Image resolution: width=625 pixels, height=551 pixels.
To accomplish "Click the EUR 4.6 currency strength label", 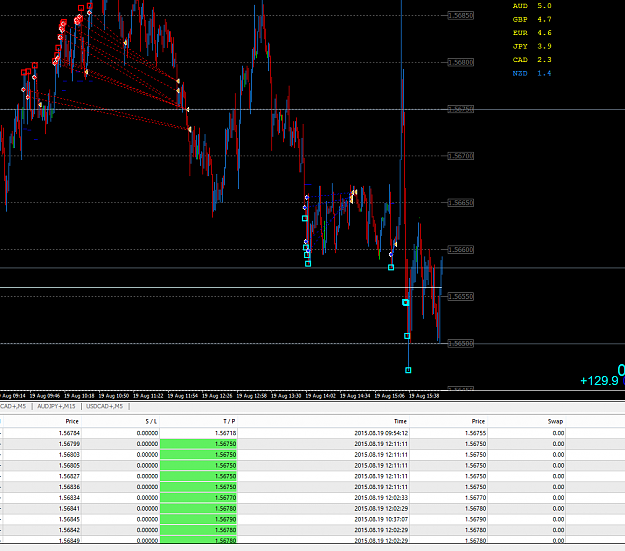I will (532, 33).
